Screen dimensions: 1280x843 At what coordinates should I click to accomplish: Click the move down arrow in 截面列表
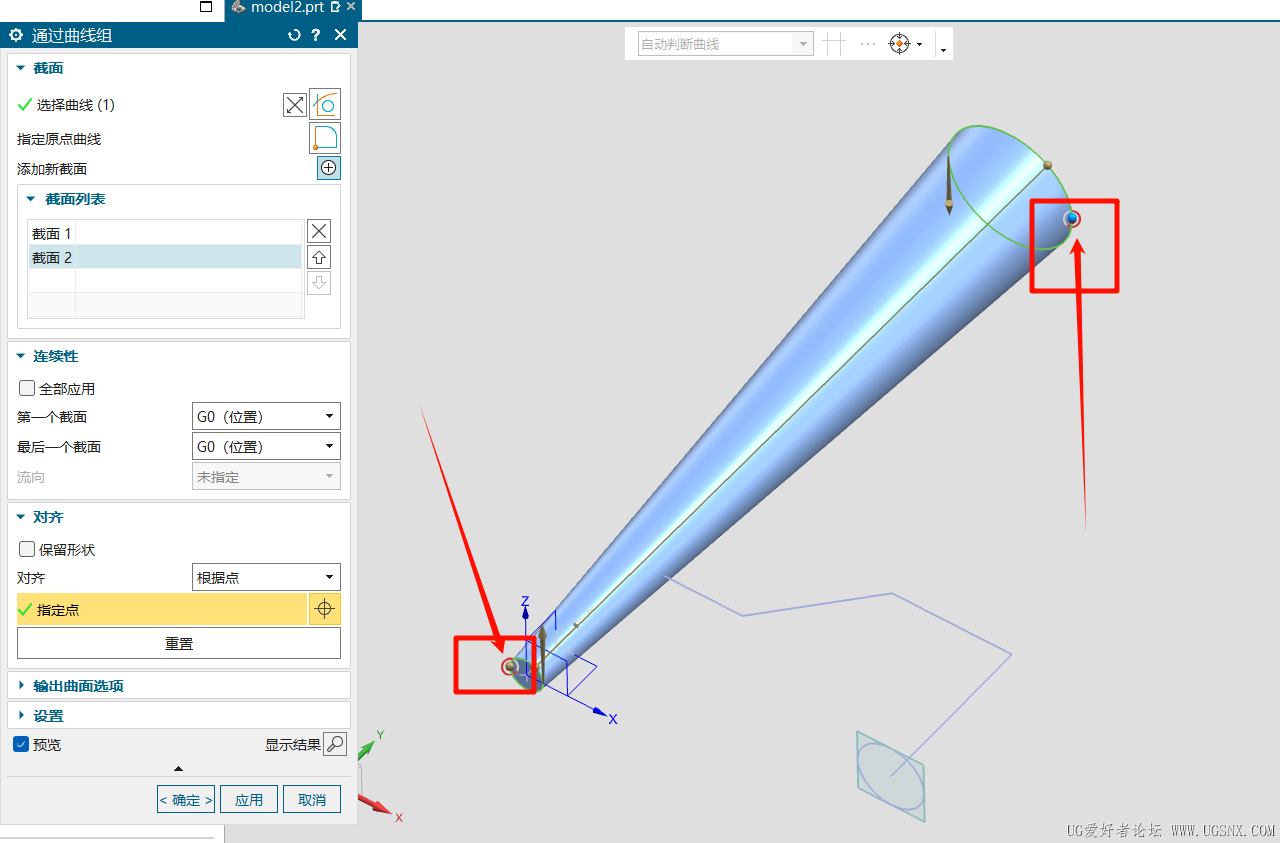click(319, 283)
